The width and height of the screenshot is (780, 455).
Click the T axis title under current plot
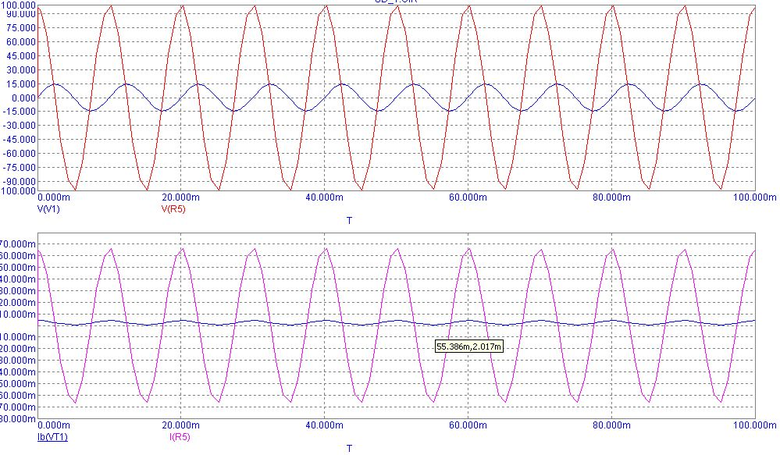coord(349,449)
